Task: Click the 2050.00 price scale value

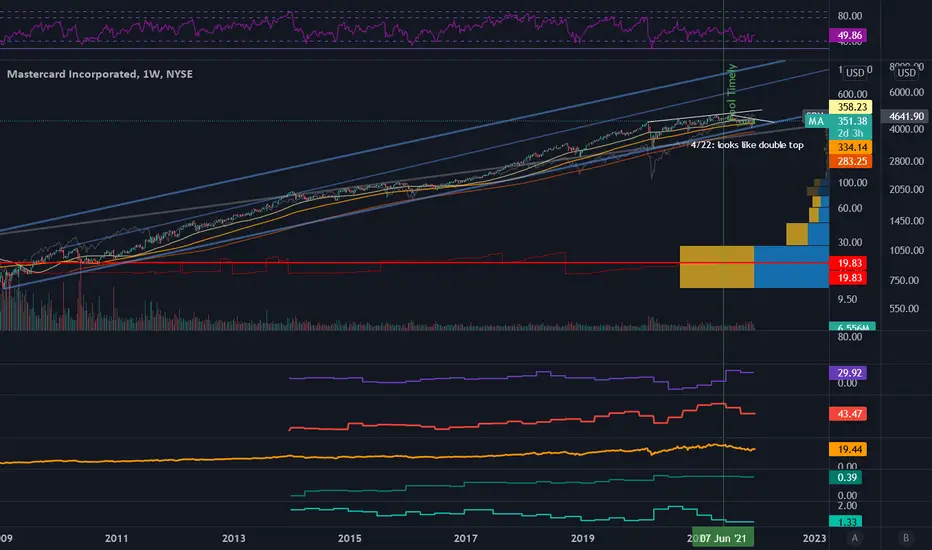Action: click(x=906, y=189)
